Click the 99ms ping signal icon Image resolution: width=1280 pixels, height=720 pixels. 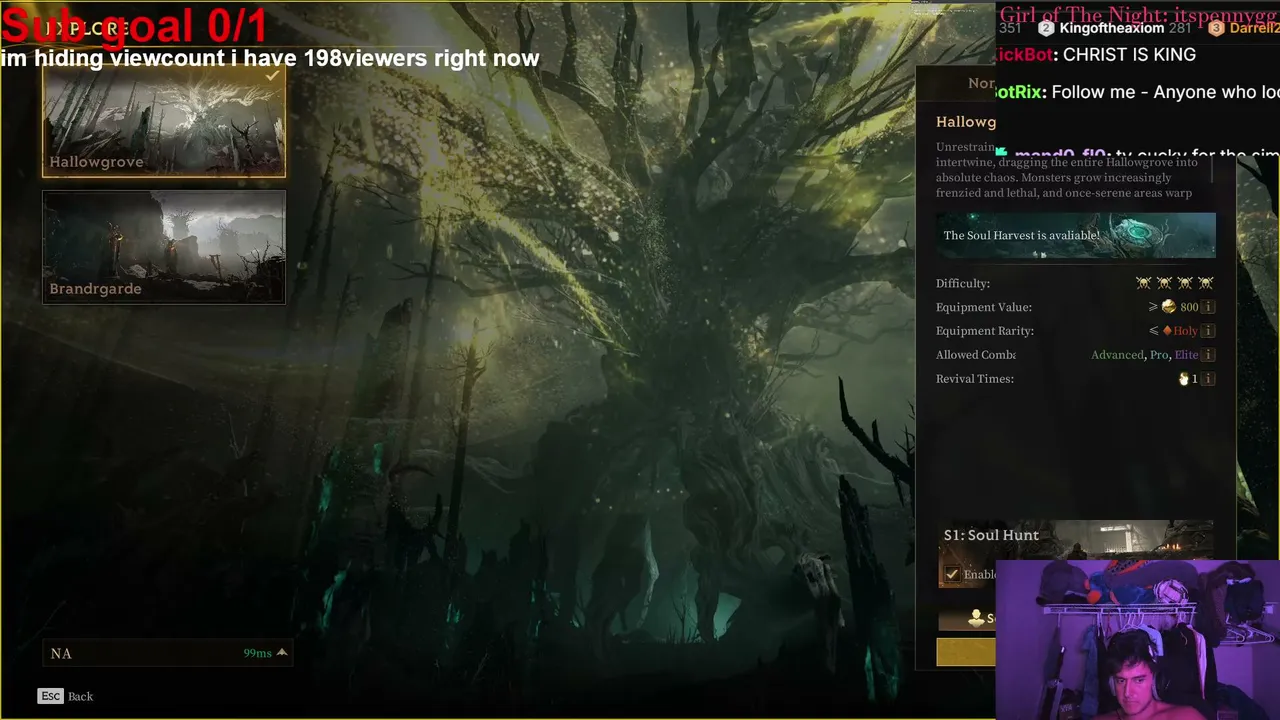click(282, 653)
